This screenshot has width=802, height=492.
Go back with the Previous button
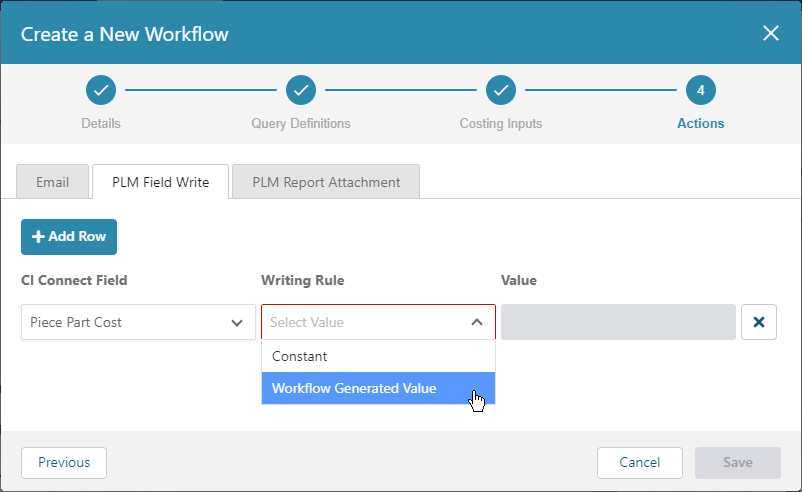[x=64, y=463]
